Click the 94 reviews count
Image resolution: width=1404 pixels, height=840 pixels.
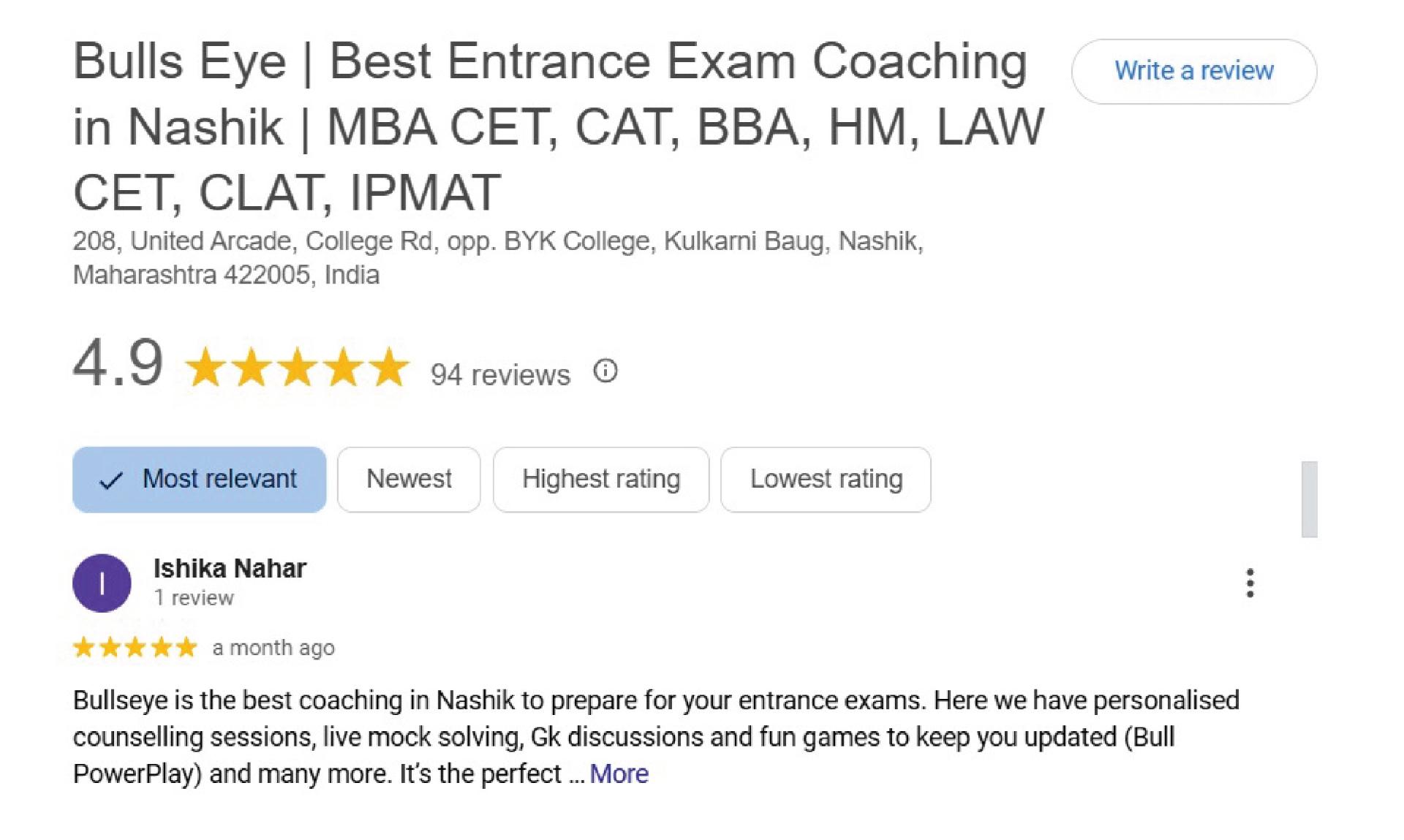point(500,374)
